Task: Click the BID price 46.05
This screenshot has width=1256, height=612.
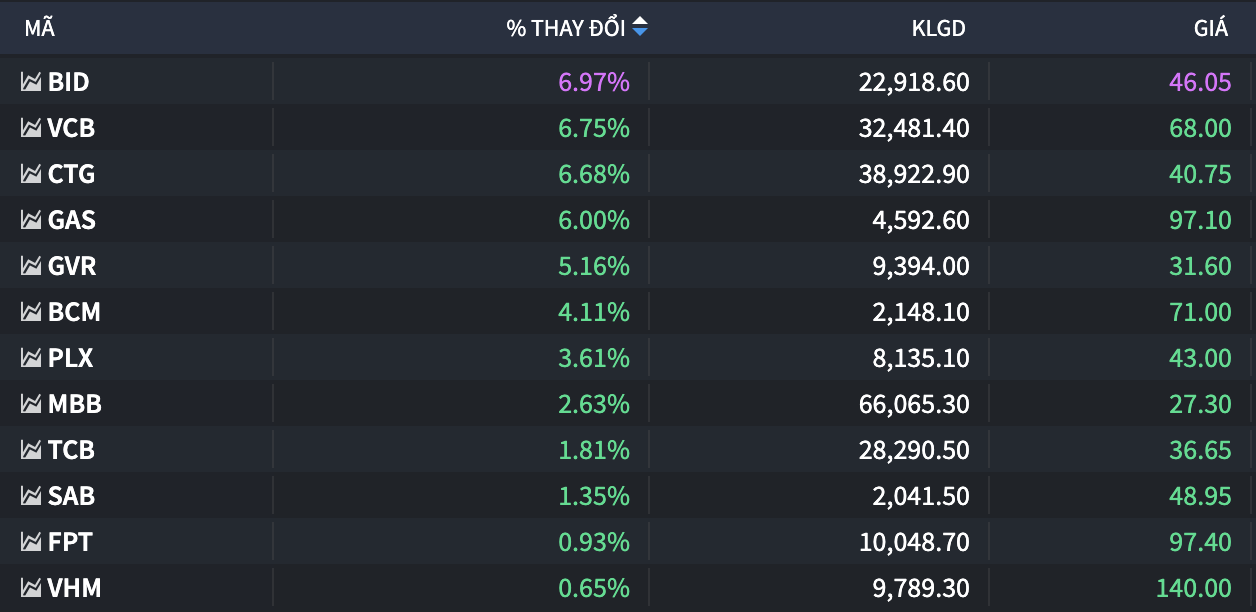Action: tap(1200, 82)
